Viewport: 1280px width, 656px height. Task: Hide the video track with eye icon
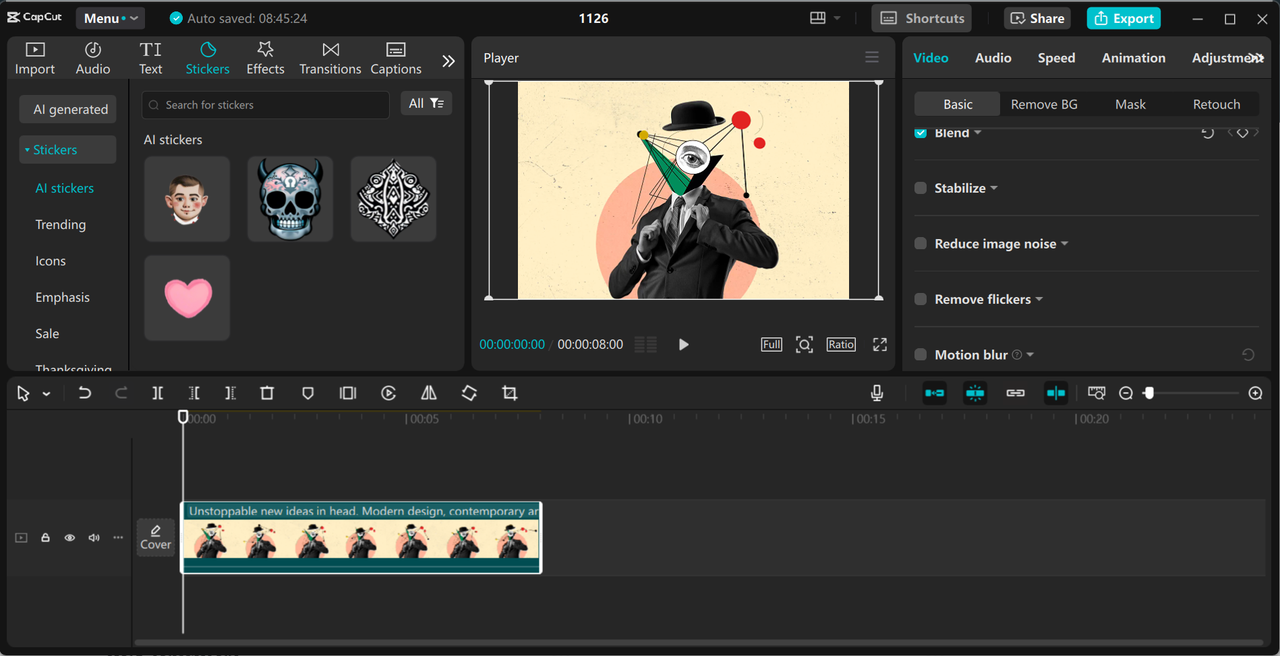tap(69, 538)
